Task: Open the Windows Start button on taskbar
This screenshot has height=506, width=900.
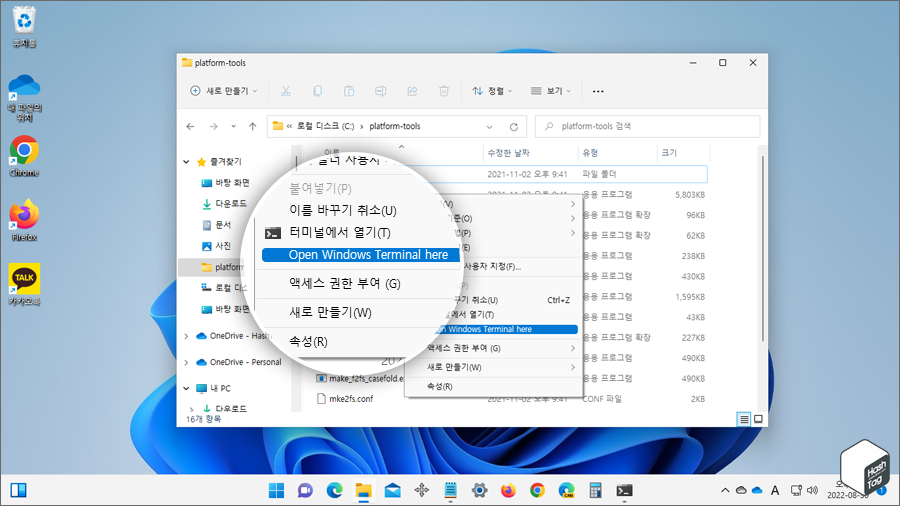Action: click(x=276, y=491)
